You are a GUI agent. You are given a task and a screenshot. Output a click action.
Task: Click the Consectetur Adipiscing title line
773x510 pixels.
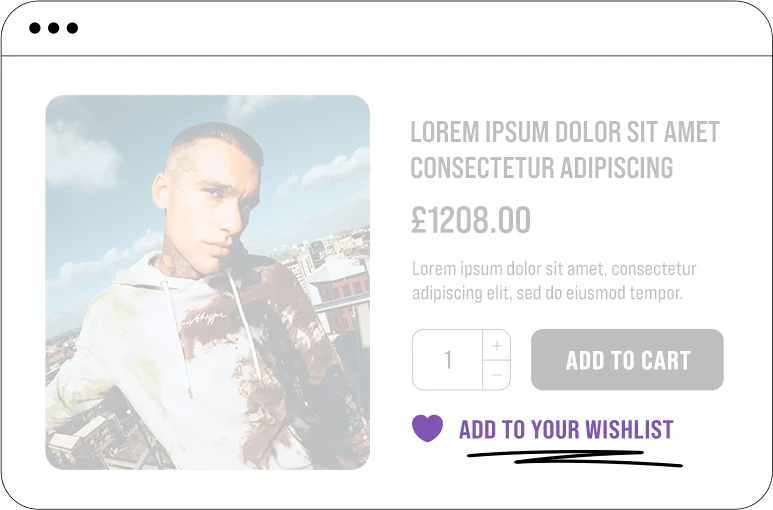pyautogui.click(x=542, y=168)
